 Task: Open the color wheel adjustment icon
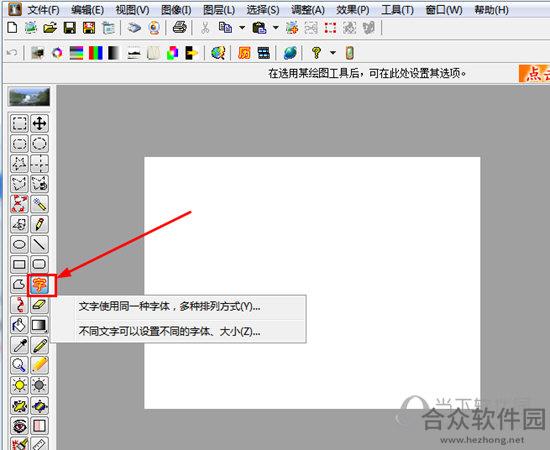pos(57,53)
